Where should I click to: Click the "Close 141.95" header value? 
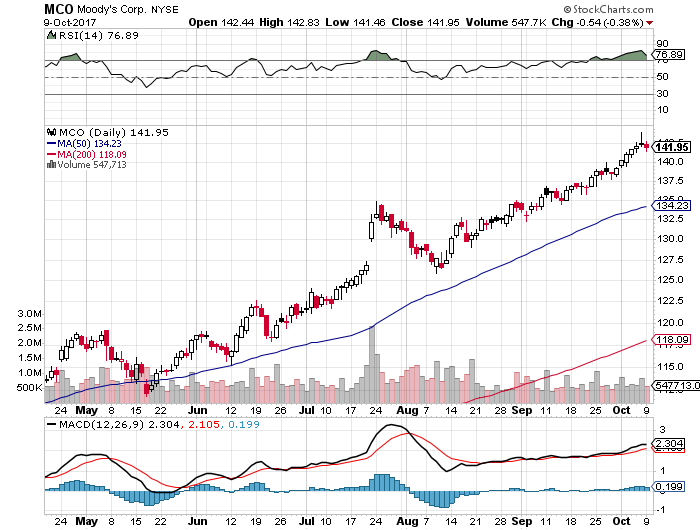point(425,22)
